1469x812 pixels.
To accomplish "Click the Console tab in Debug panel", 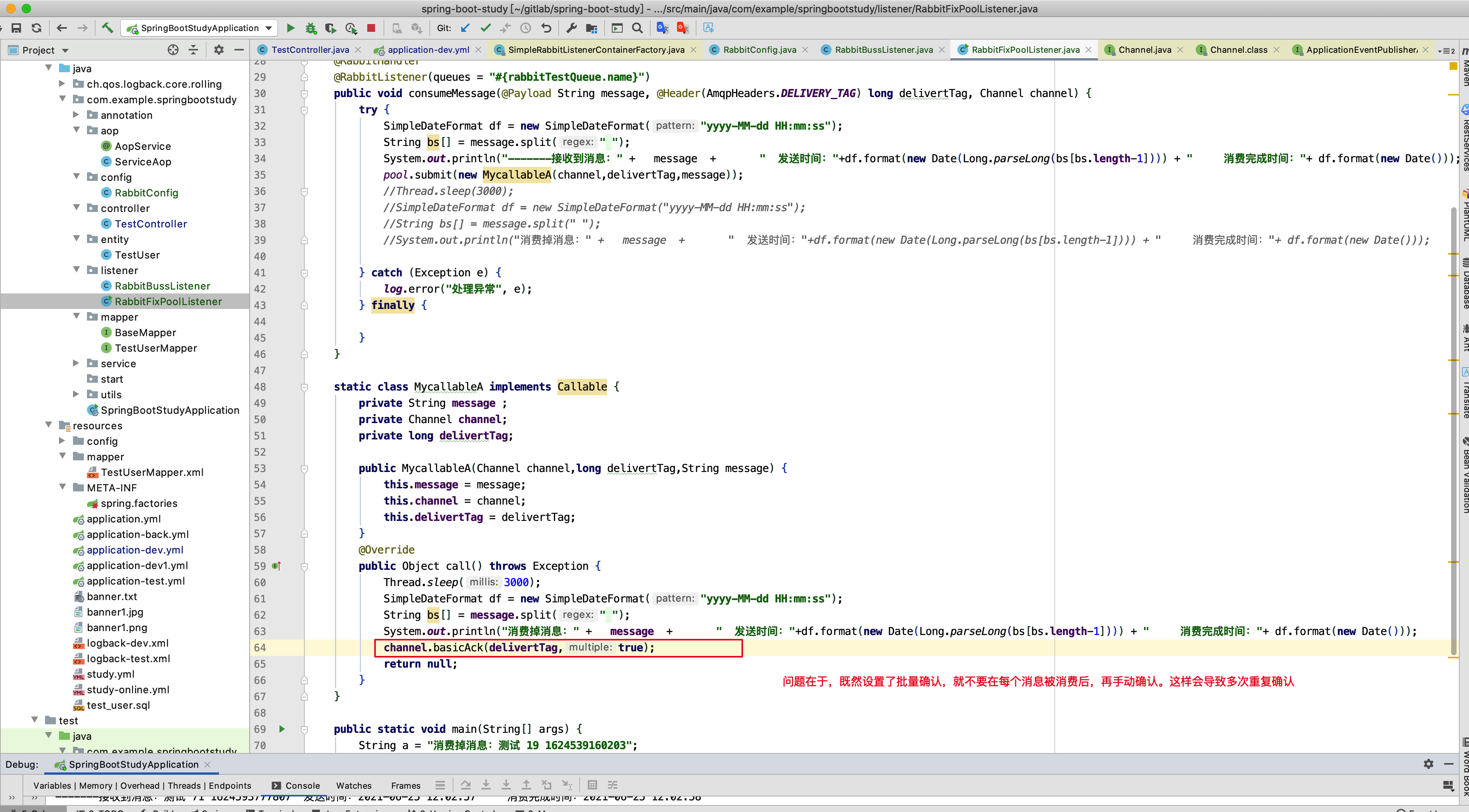I will coord(302,785).
